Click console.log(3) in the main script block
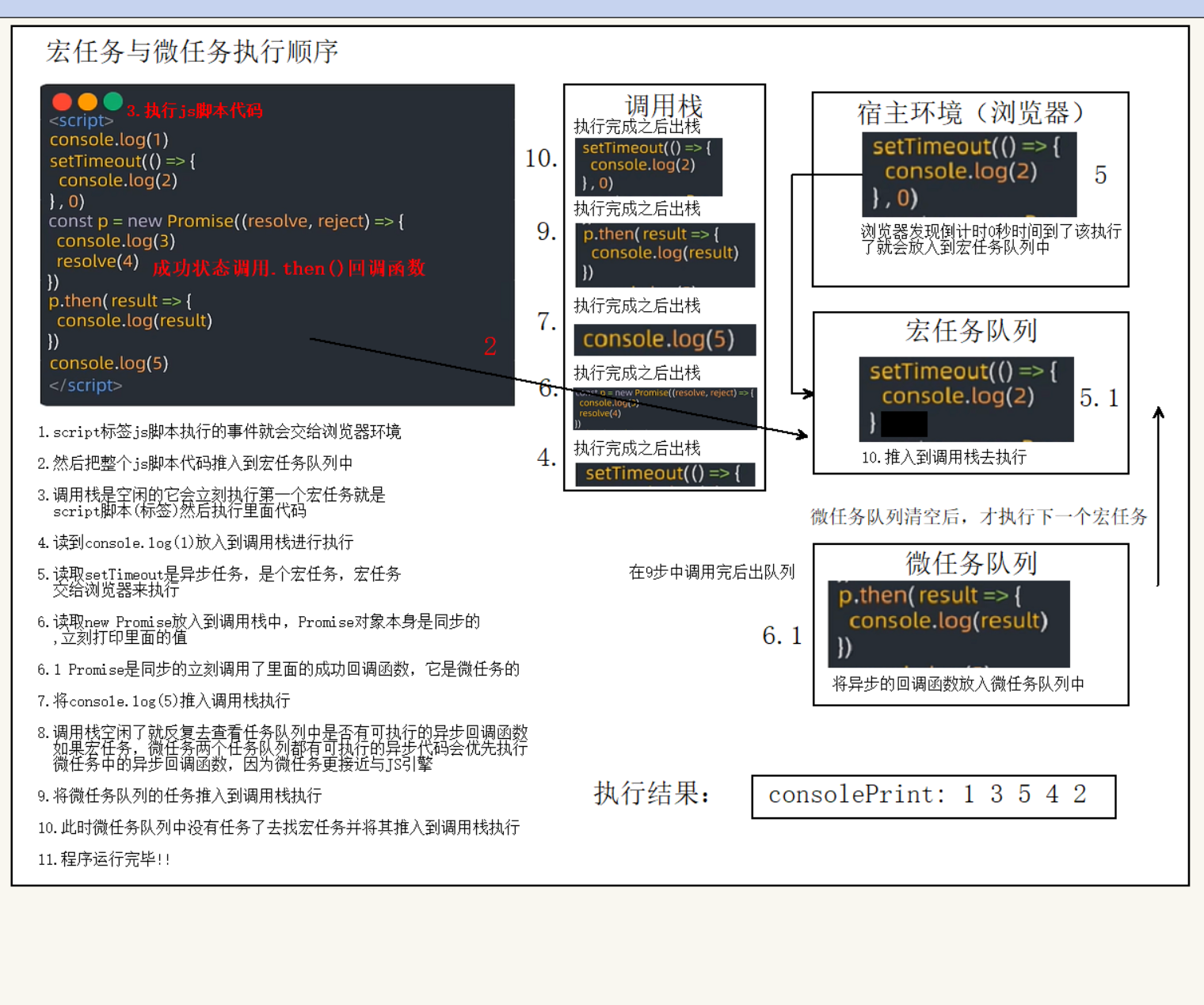 click(x=116, y=241)
